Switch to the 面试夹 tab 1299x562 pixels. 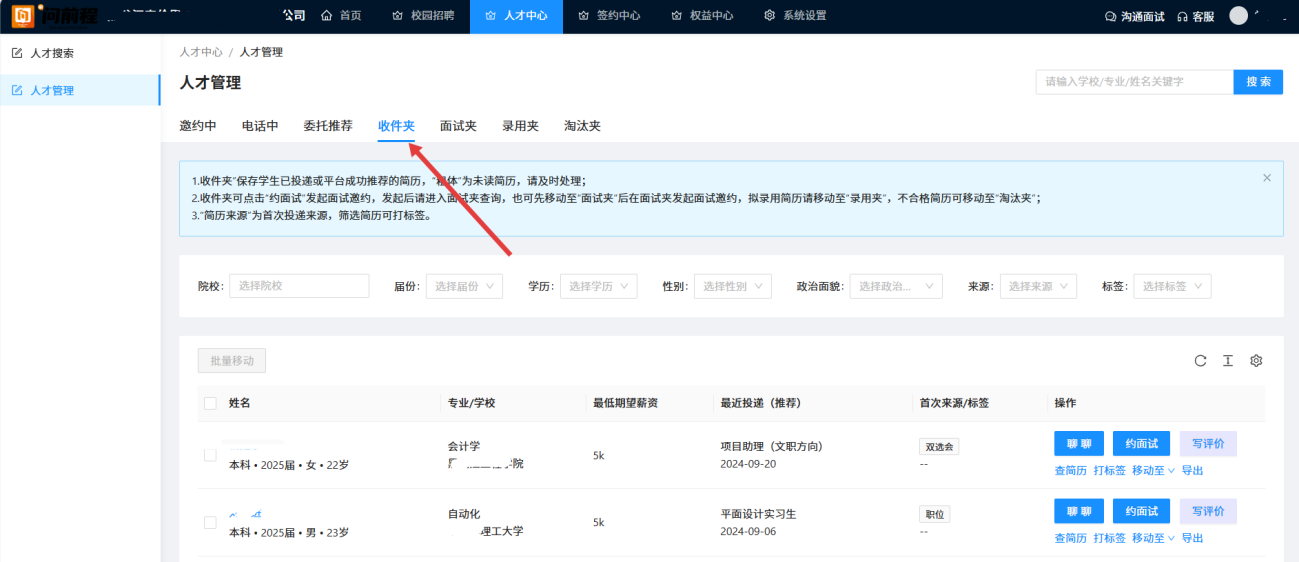pyautogui.click(x=458, y=126)
